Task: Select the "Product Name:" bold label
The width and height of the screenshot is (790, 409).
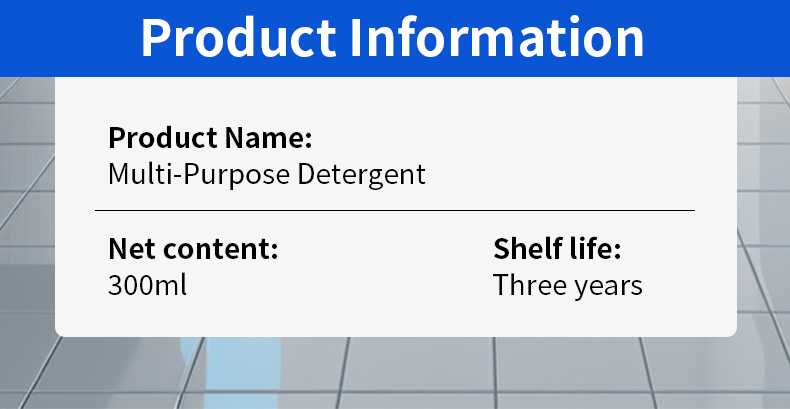Action: (210, 137)
